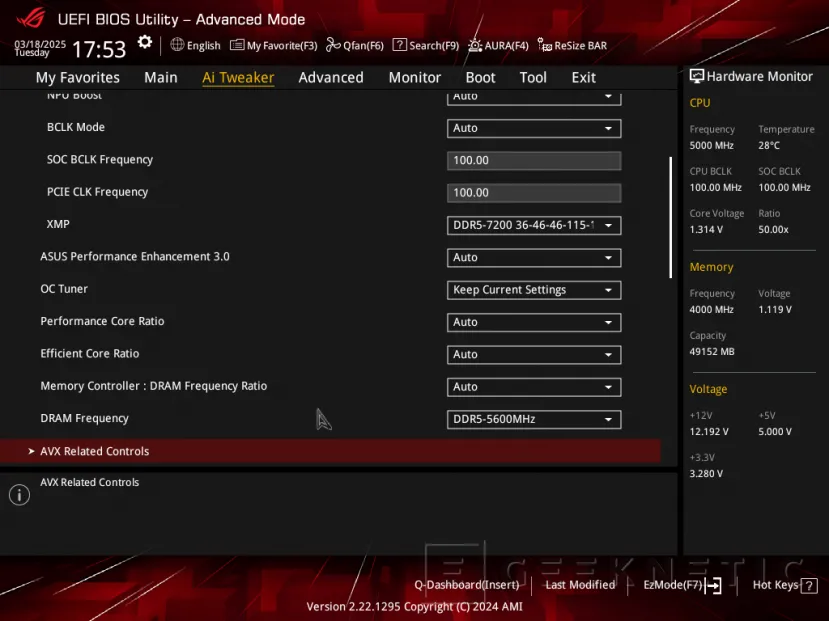The width and height of the screenshot is (829, 621).
Task: Open Efficient Core Ratio dropdown
Action: [534, 355]
